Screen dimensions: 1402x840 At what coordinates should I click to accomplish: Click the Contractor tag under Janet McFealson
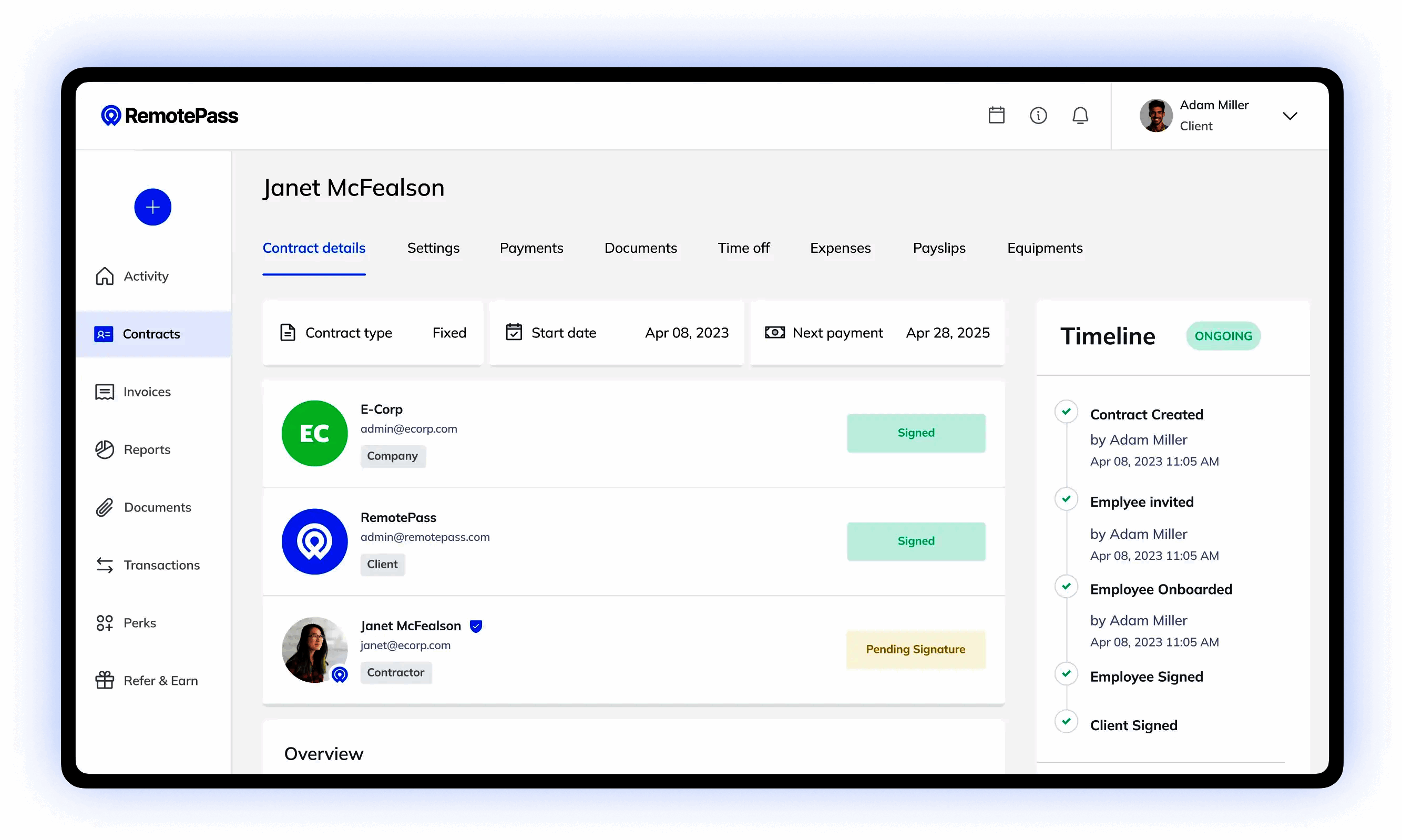tap(396, 673)
